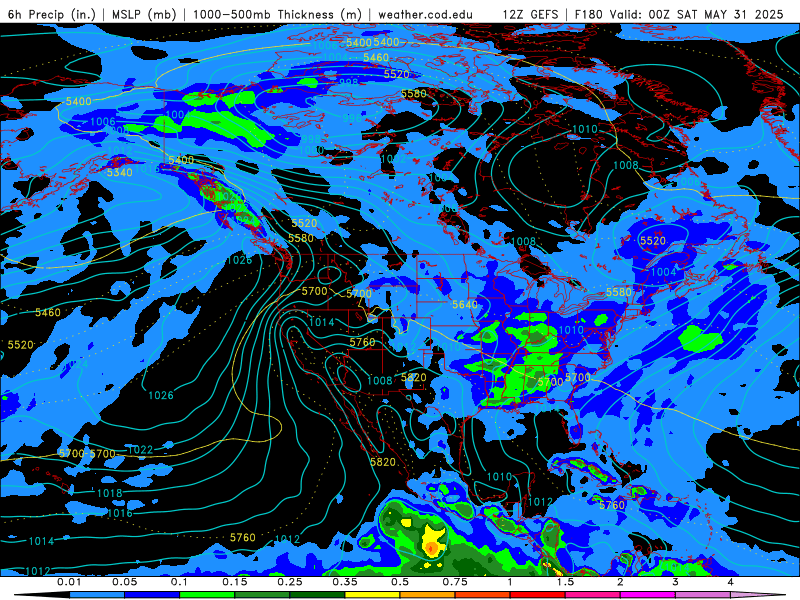800x600 pixels.
Task: Click the 1.5 legend value
Action: coord(565,582)
